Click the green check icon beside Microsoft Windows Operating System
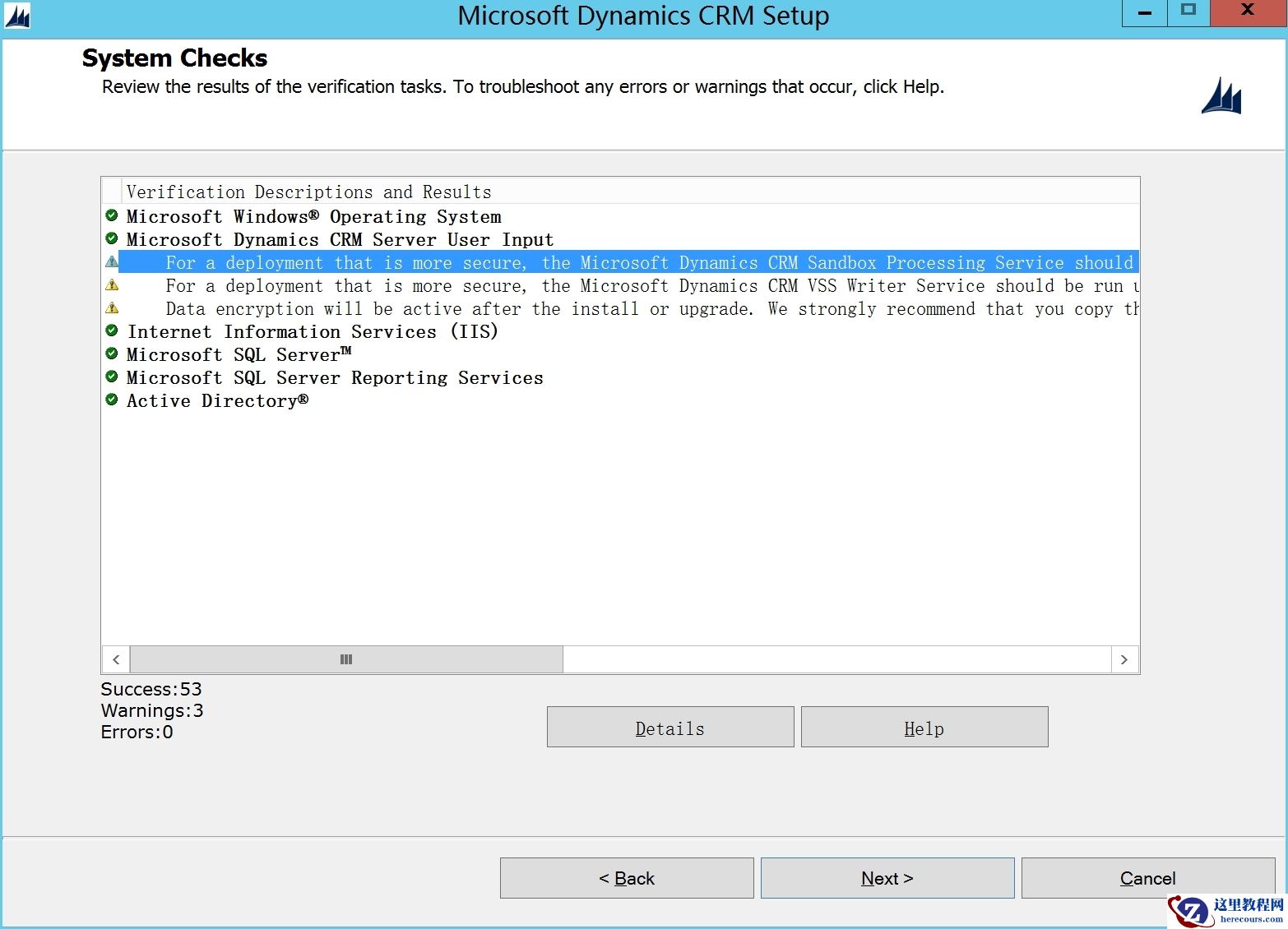The image size is (1288, 929). pos(112,215)
